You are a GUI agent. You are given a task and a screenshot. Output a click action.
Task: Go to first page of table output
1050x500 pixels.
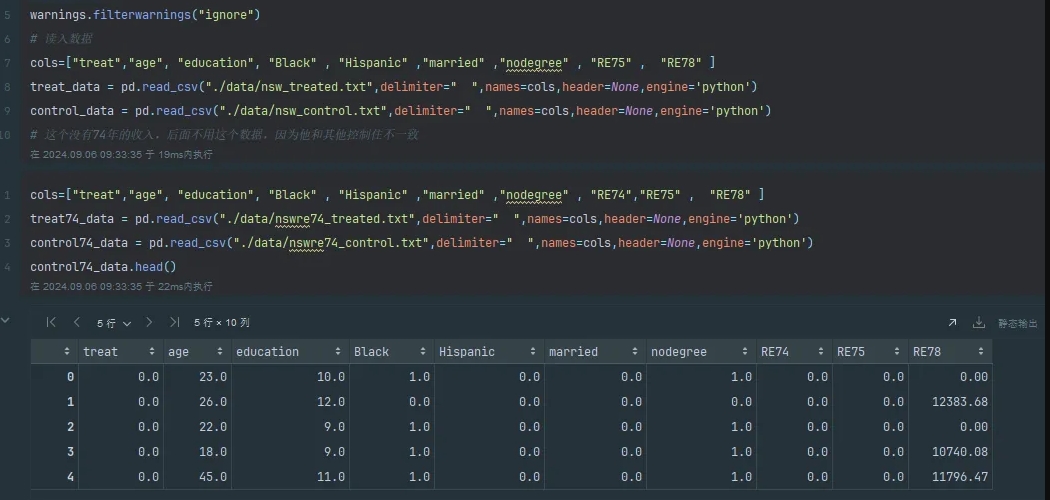[x=51, y=323]
